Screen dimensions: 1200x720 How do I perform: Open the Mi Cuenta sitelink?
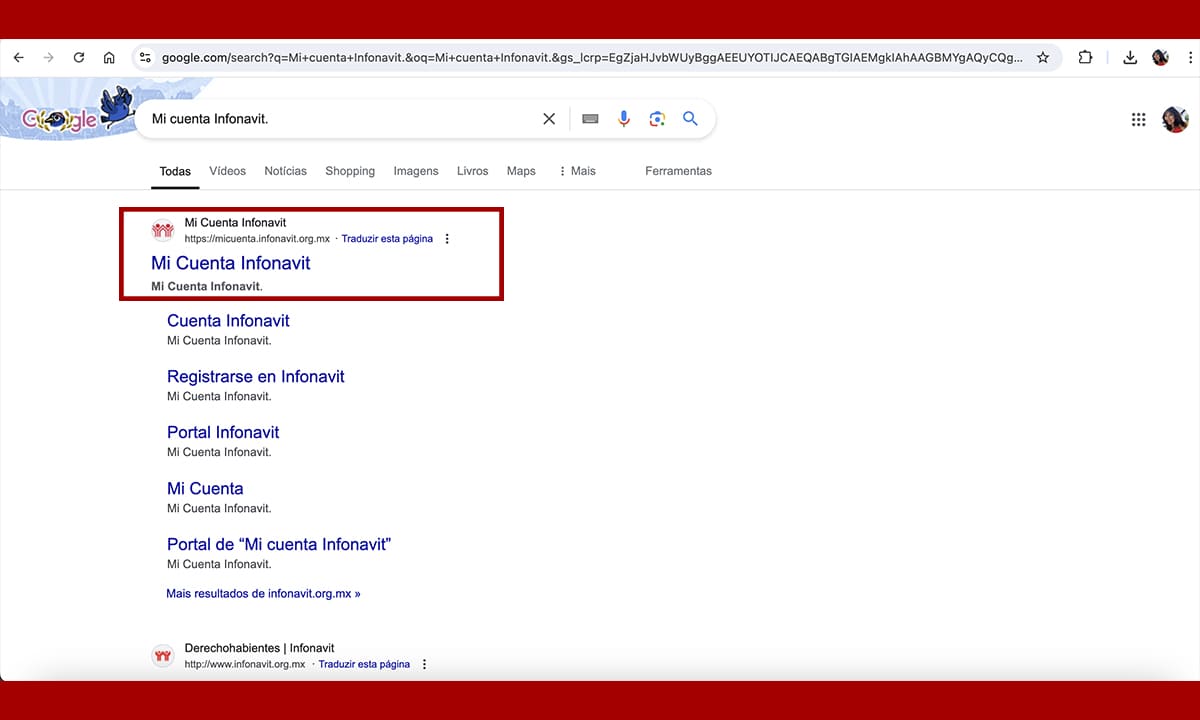[205, 489]
